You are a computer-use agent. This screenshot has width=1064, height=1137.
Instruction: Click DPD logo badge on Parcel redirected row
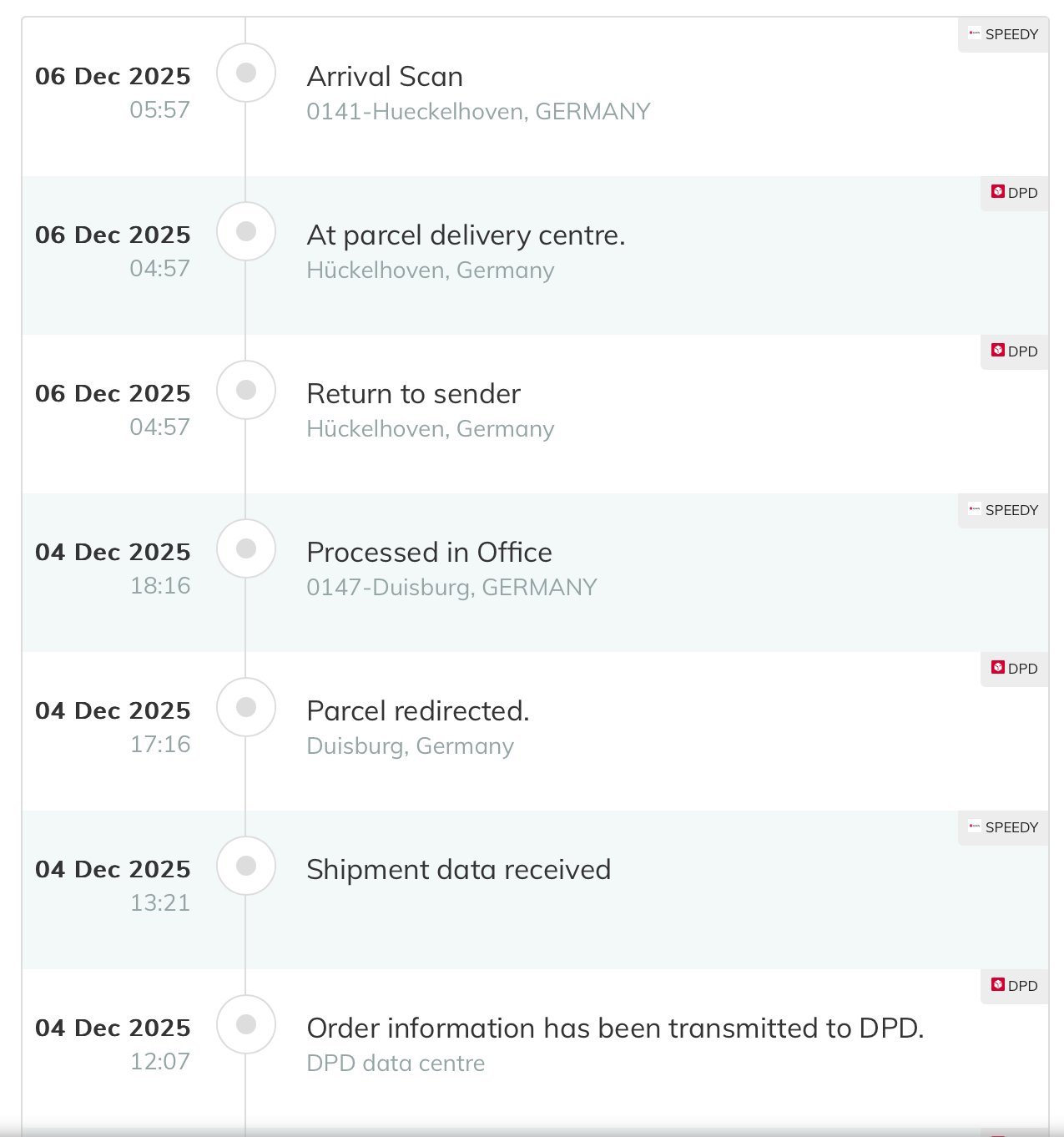point(1014,669)
